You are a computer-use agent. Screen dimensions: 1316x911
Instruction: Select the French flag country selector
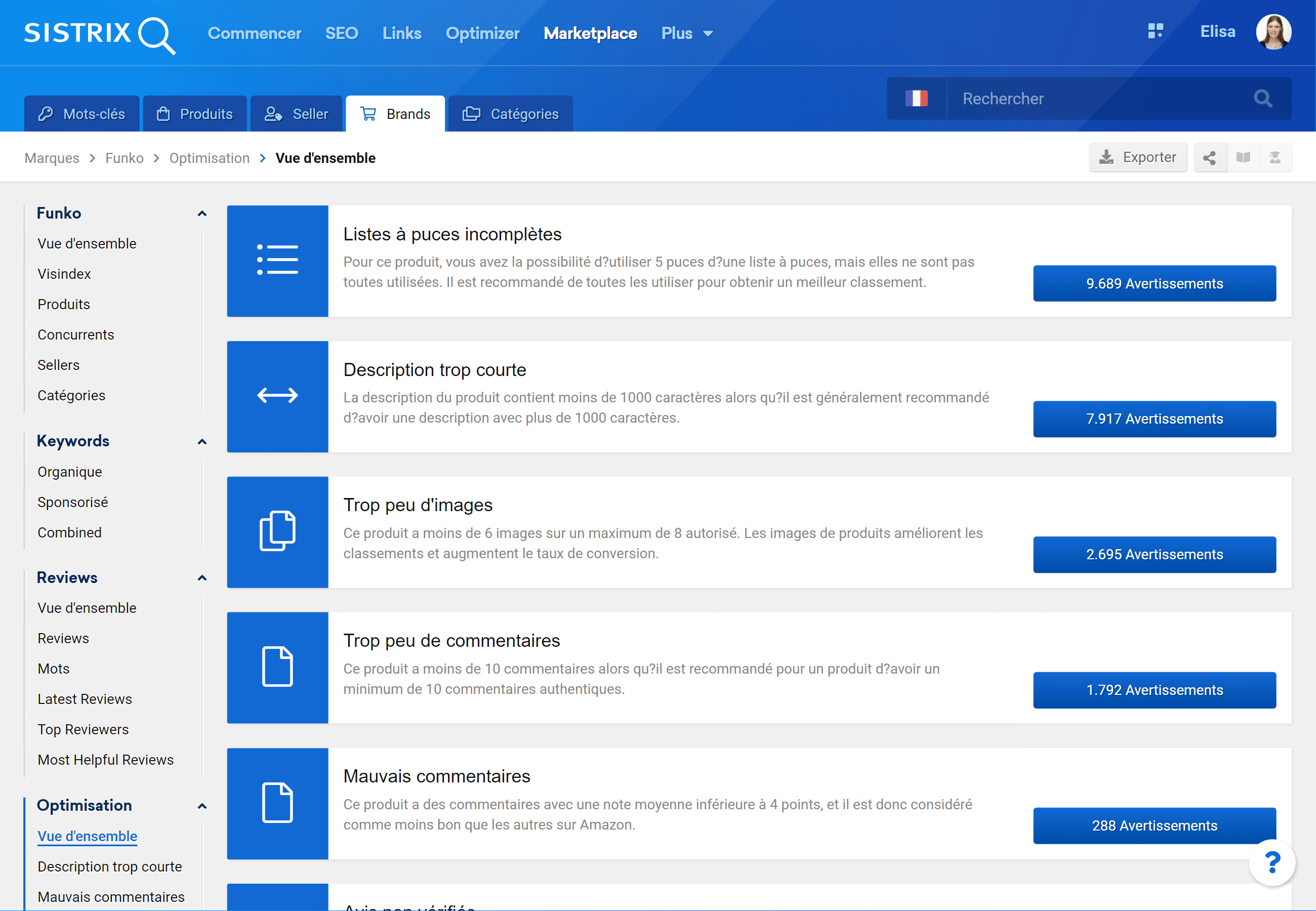pyautogui.click(x=917, y=99)
